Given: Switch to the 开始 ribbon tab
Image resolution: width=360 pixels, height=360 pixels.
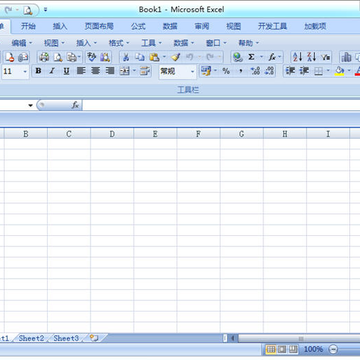Looking at the screenshot, I should [x=28, y=26].
